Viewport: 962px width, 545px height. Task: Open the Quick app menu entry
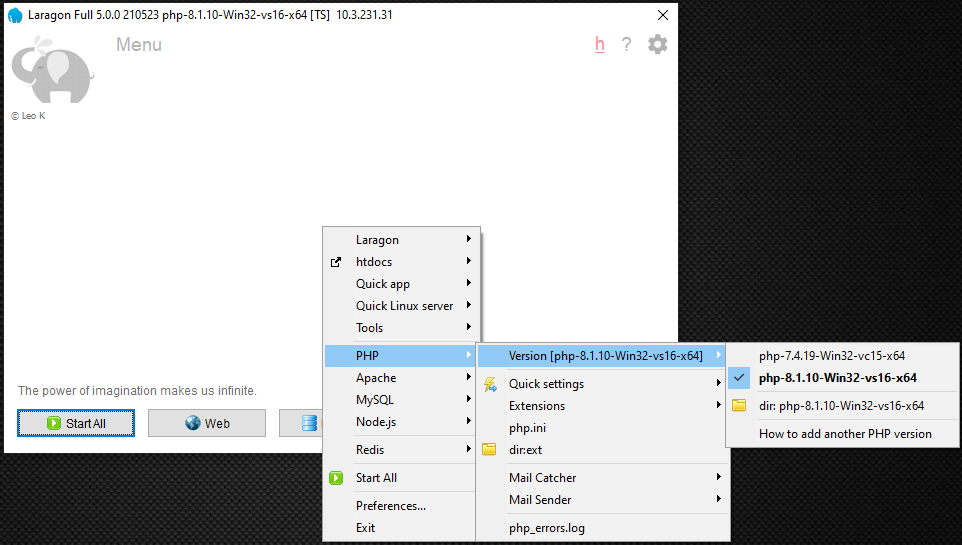click(x=401, y=284)
